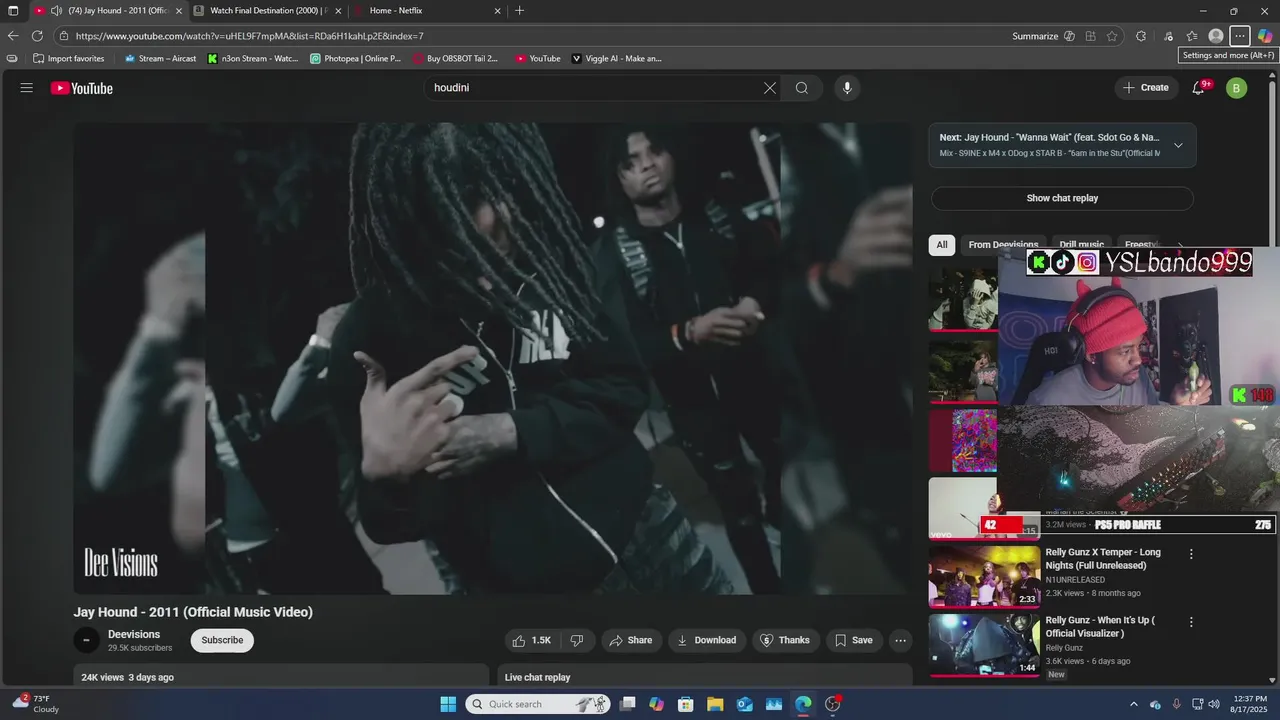Open Relly Gunz When It's Up thumbnail
The image size is (1280, 720).
(x=984, y=645)
